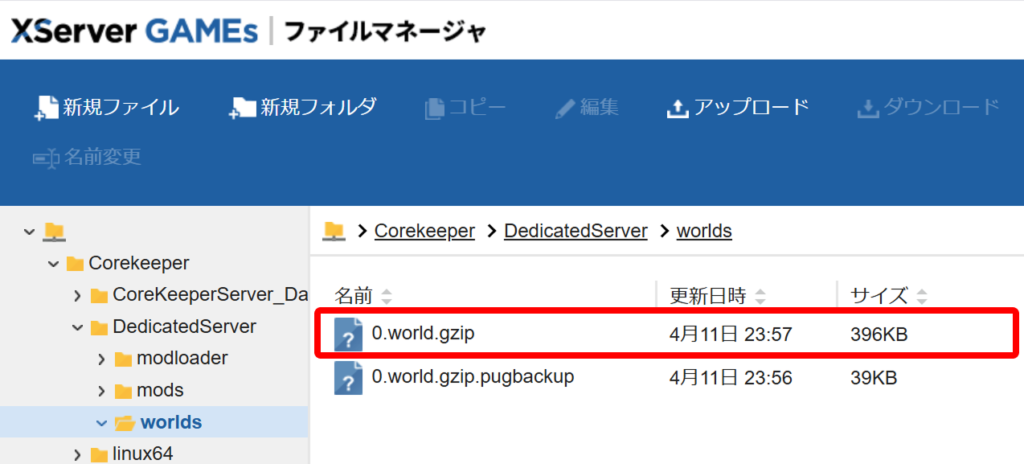
Task: Expand the modloader folder chevron
Action: (x=101, y=358)
